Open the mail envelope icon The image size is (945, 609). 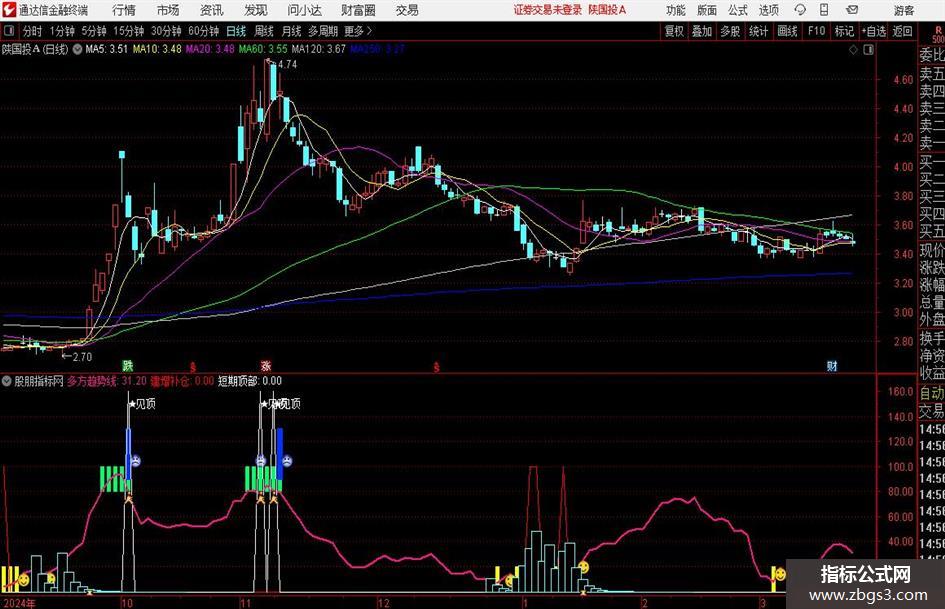(852, 10)
